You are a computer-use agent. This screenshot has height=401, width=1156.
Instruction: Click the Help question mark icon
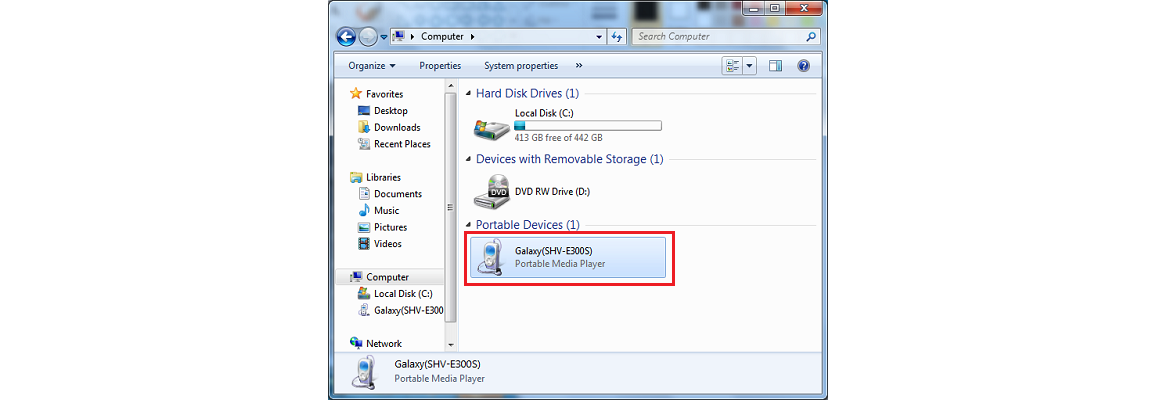point(804,66)
